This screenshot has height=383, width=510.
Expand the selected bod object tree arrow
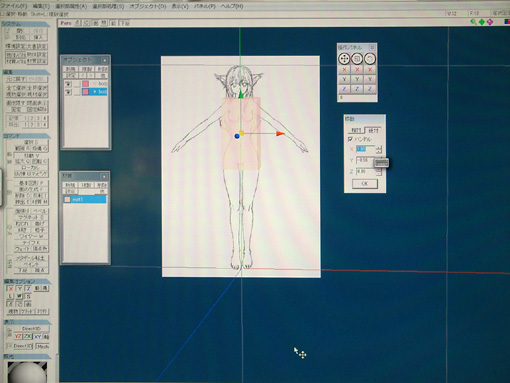pos(95,92)
